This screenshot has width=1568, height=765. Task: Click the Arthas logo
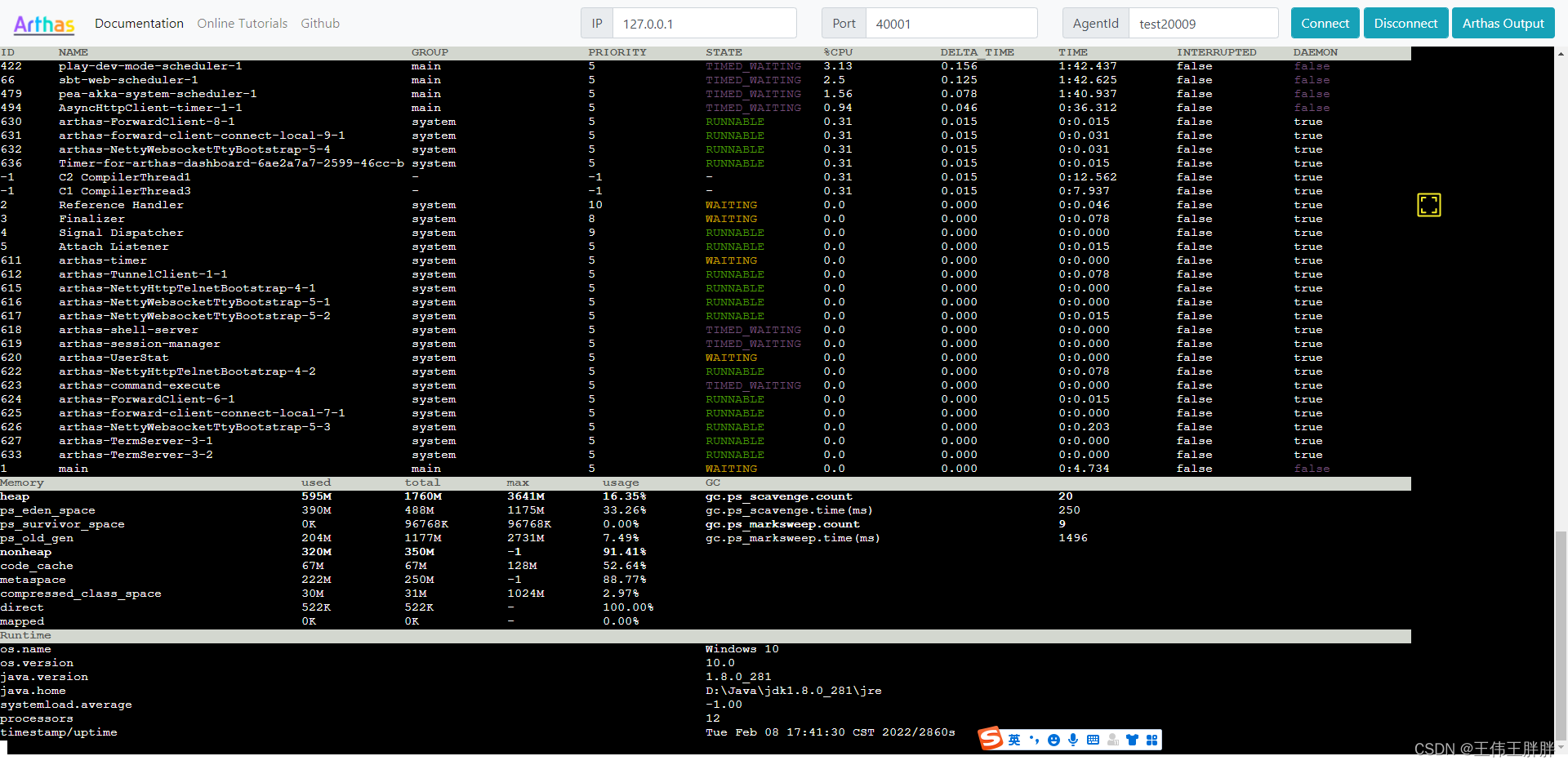(44, 24)
